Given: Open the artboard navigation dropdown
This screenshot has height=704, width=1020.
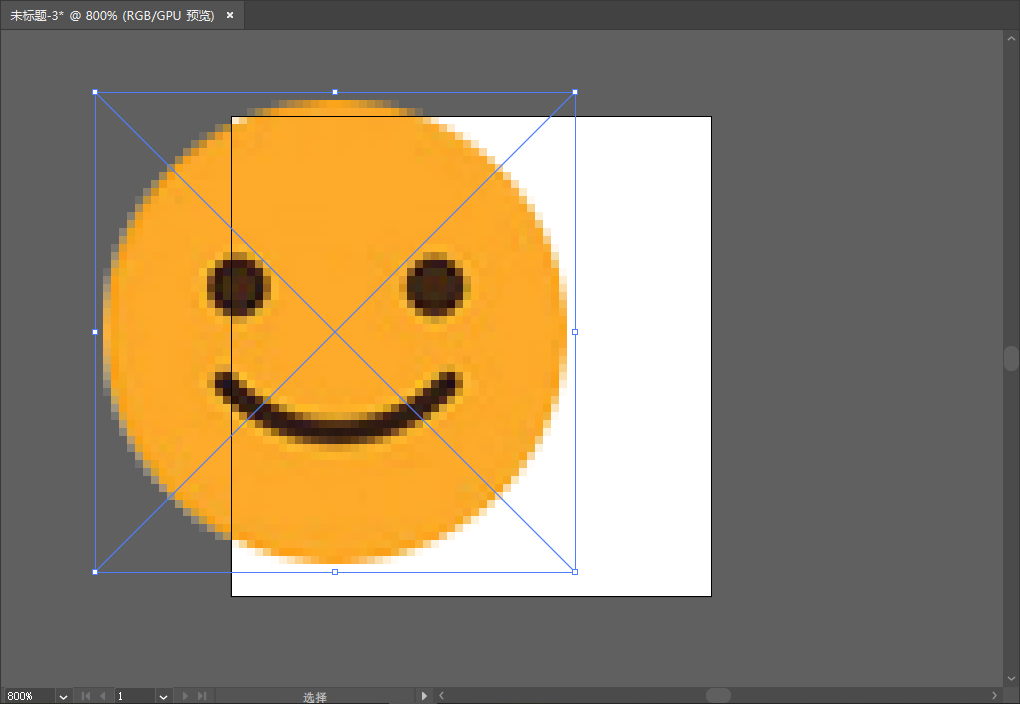Looking at the screenshot, I should 163,696.
